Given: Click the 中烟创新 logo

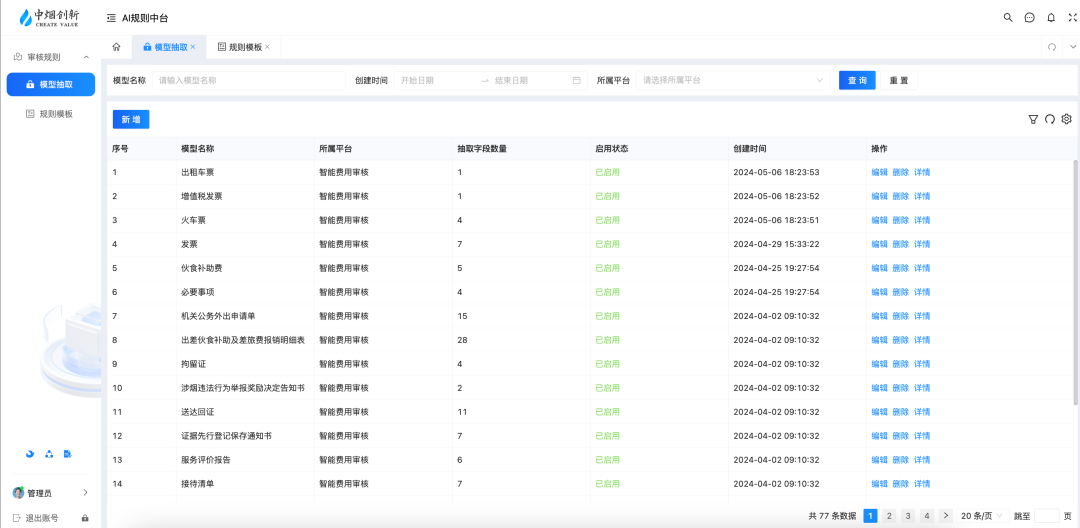Looking at the screenshot, I should coord(49,18).
